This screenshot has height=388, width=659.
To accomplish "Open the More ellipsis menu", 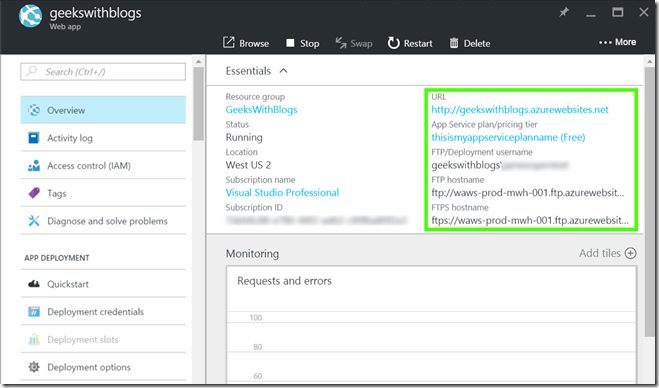I will pos(617,42).
